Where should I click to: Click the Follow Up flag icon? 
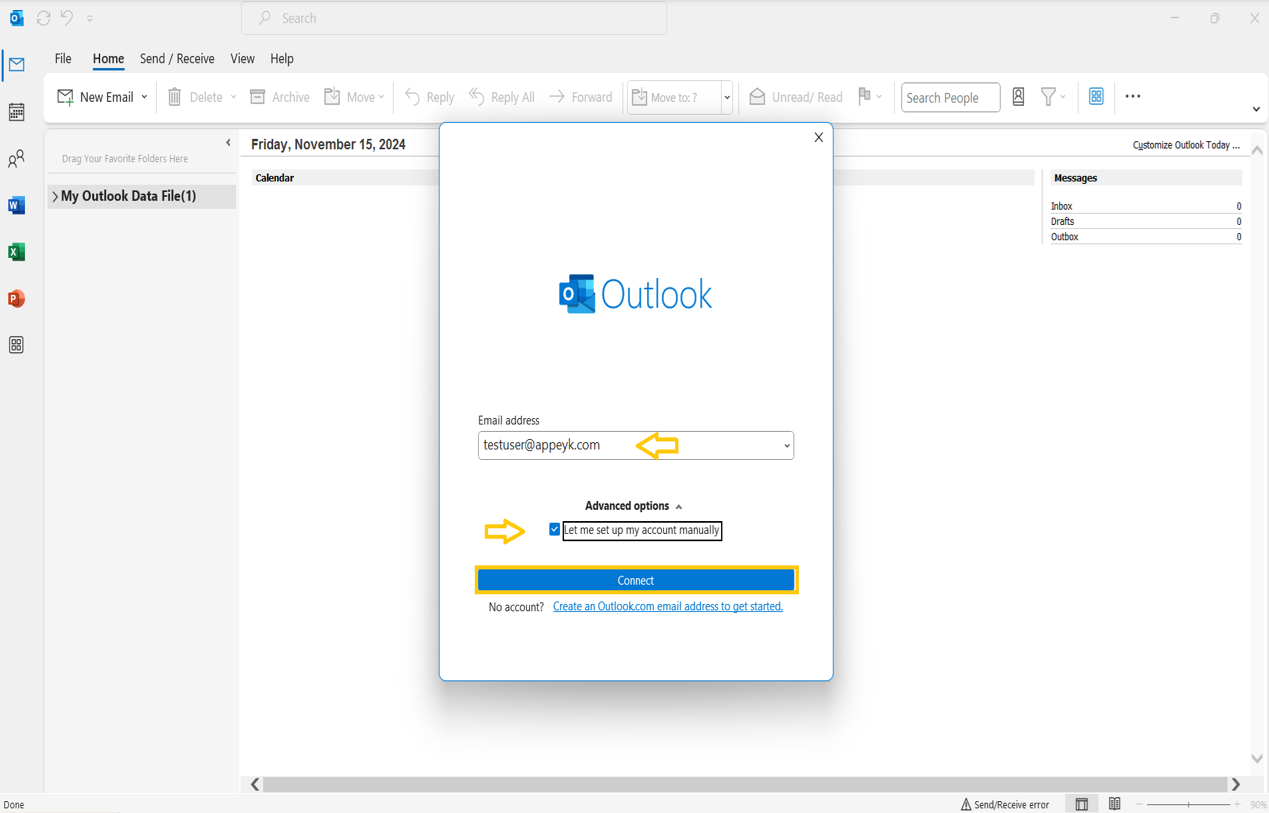pyautogui.click(x=865, y=96)
